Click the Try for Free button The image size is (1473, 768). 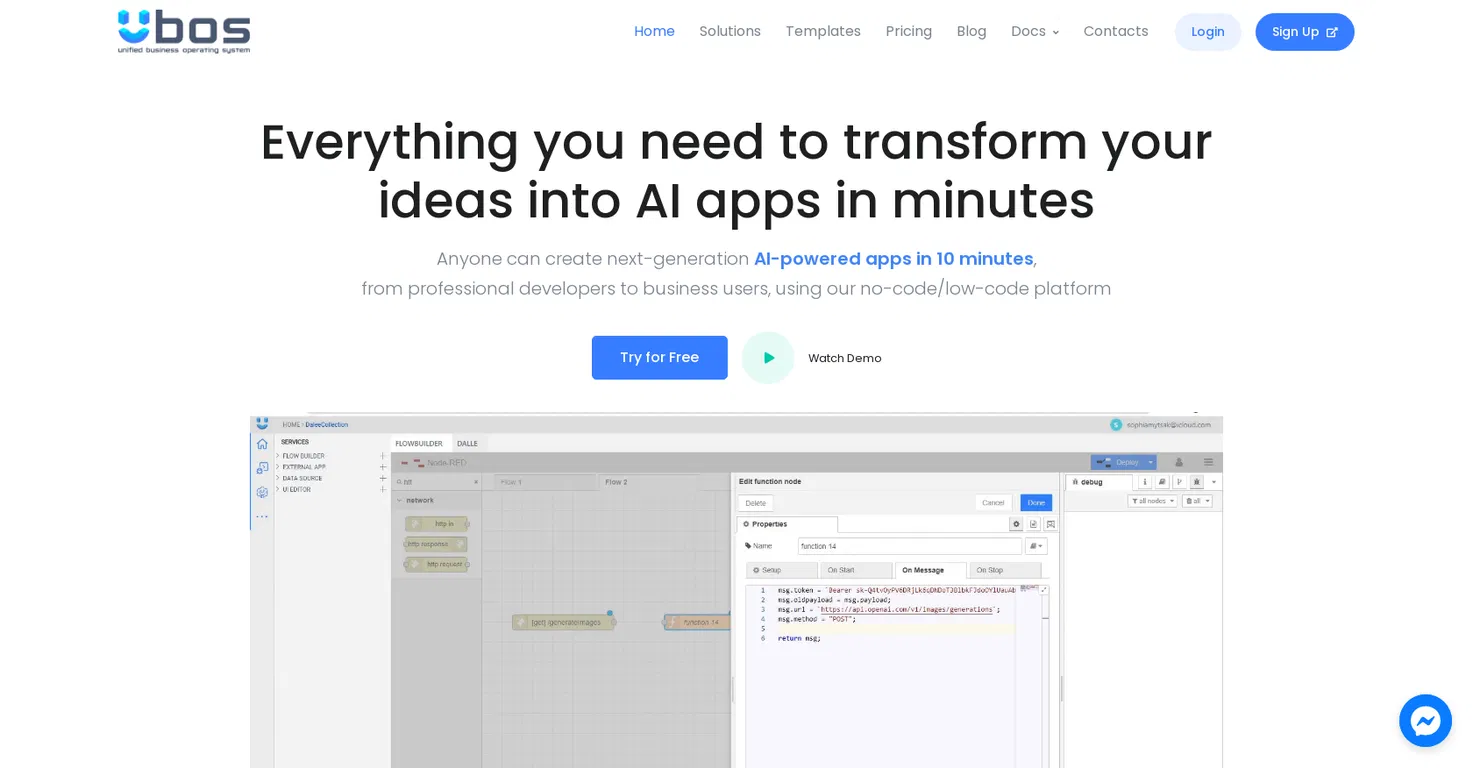click(659, 358)
